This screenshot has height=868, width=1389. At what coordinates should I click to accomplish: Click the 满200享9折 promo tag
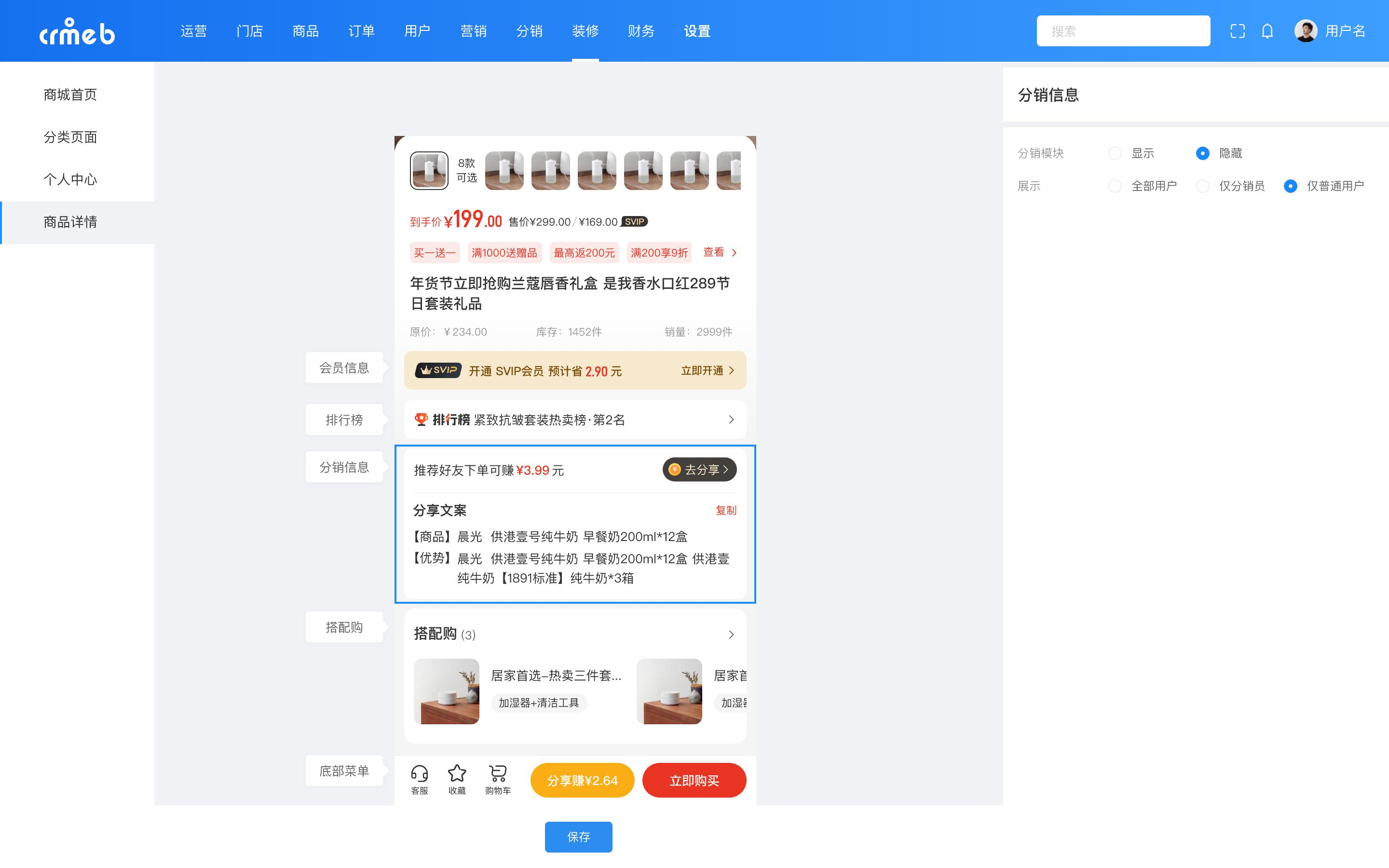pos(659,253)
